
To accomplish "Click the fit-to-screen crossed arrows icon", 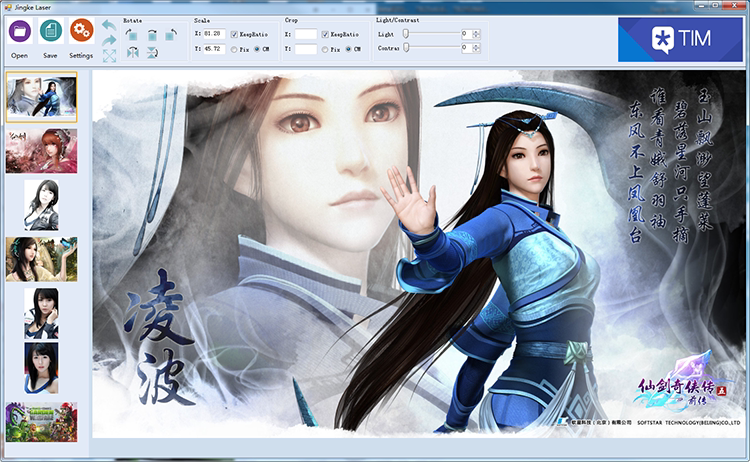I will tap(109, 56).
